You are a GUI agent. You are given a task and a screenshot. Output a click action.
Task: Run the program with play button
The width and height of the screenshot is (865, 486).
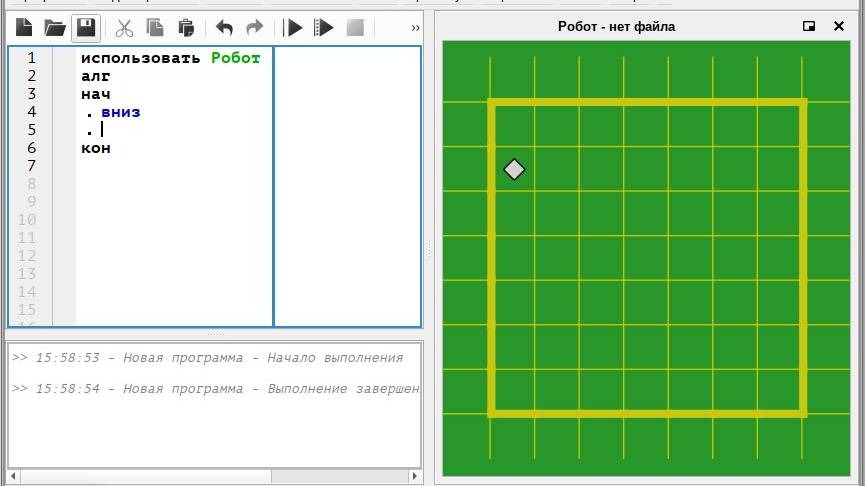[292, 28]
